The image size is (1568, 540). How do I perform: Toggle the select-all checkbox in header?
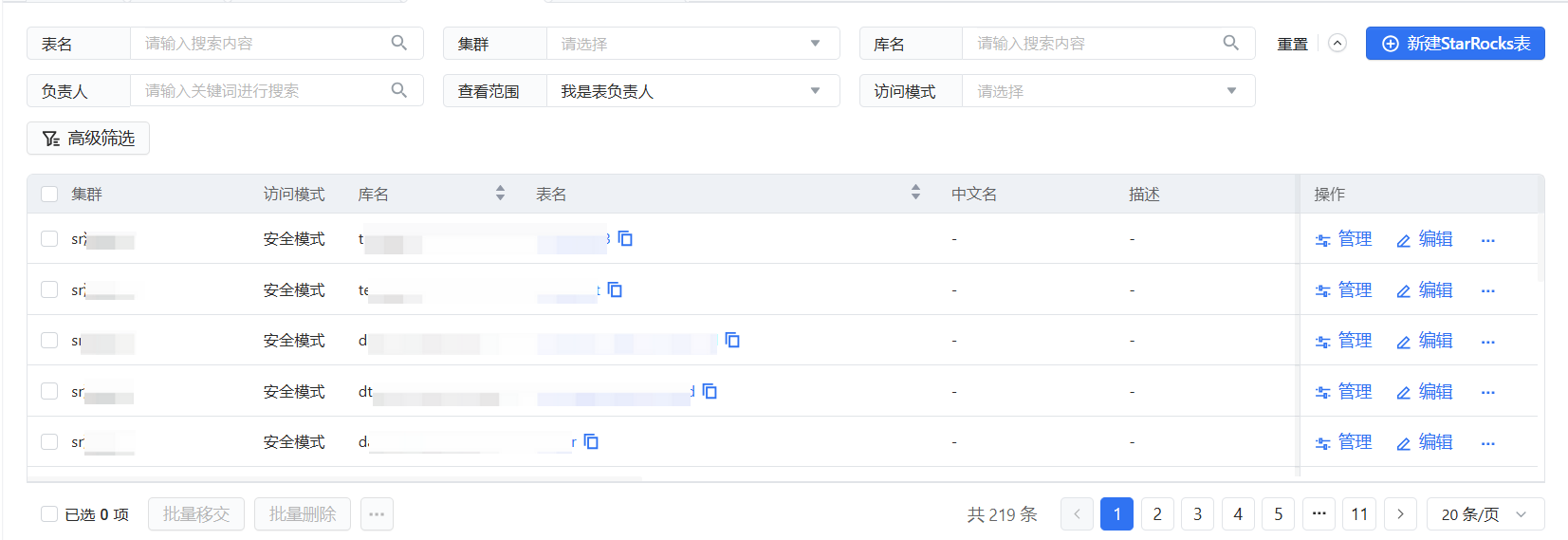point(49,194)
